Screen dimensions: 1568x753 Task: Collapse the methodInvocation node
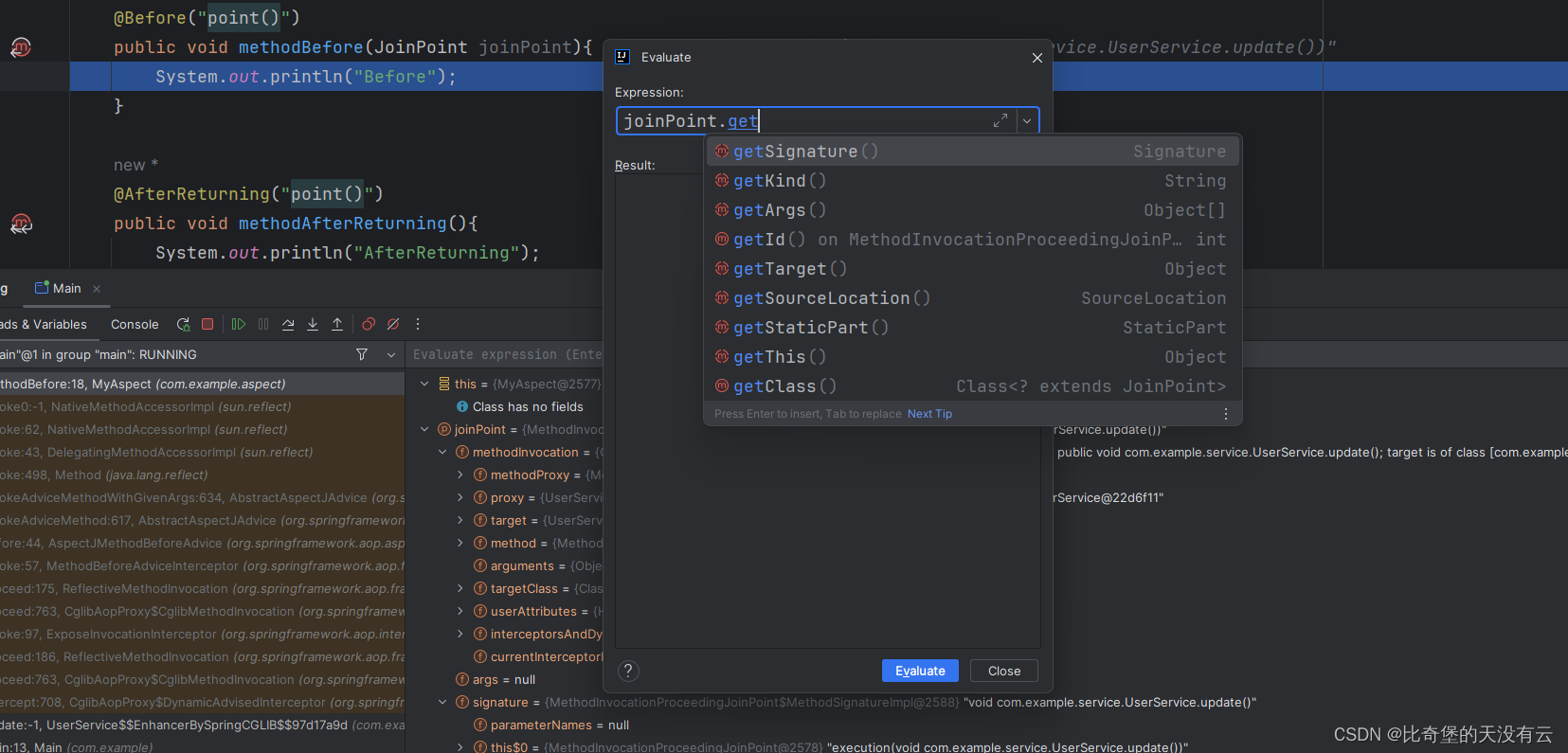pyautogui.click(x=442, y=452)
